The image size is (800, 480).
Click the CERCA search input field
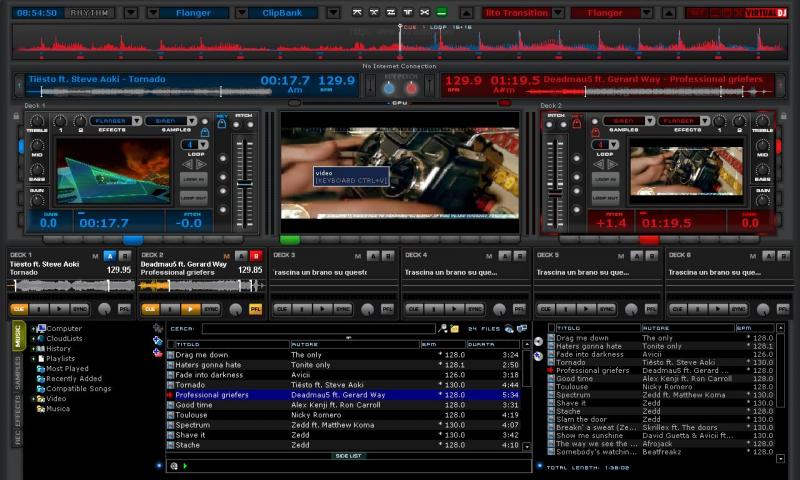point(318,328)
